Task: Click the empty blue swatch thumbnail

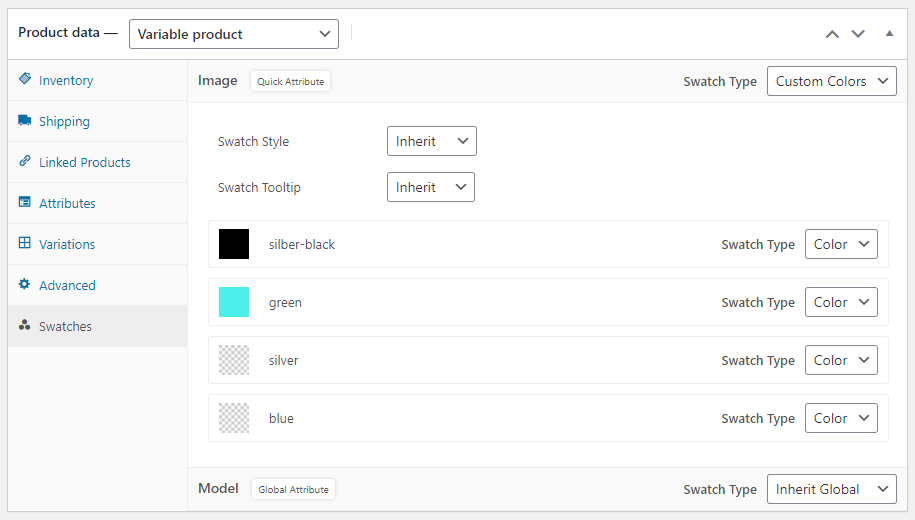Action: (234, 418)
